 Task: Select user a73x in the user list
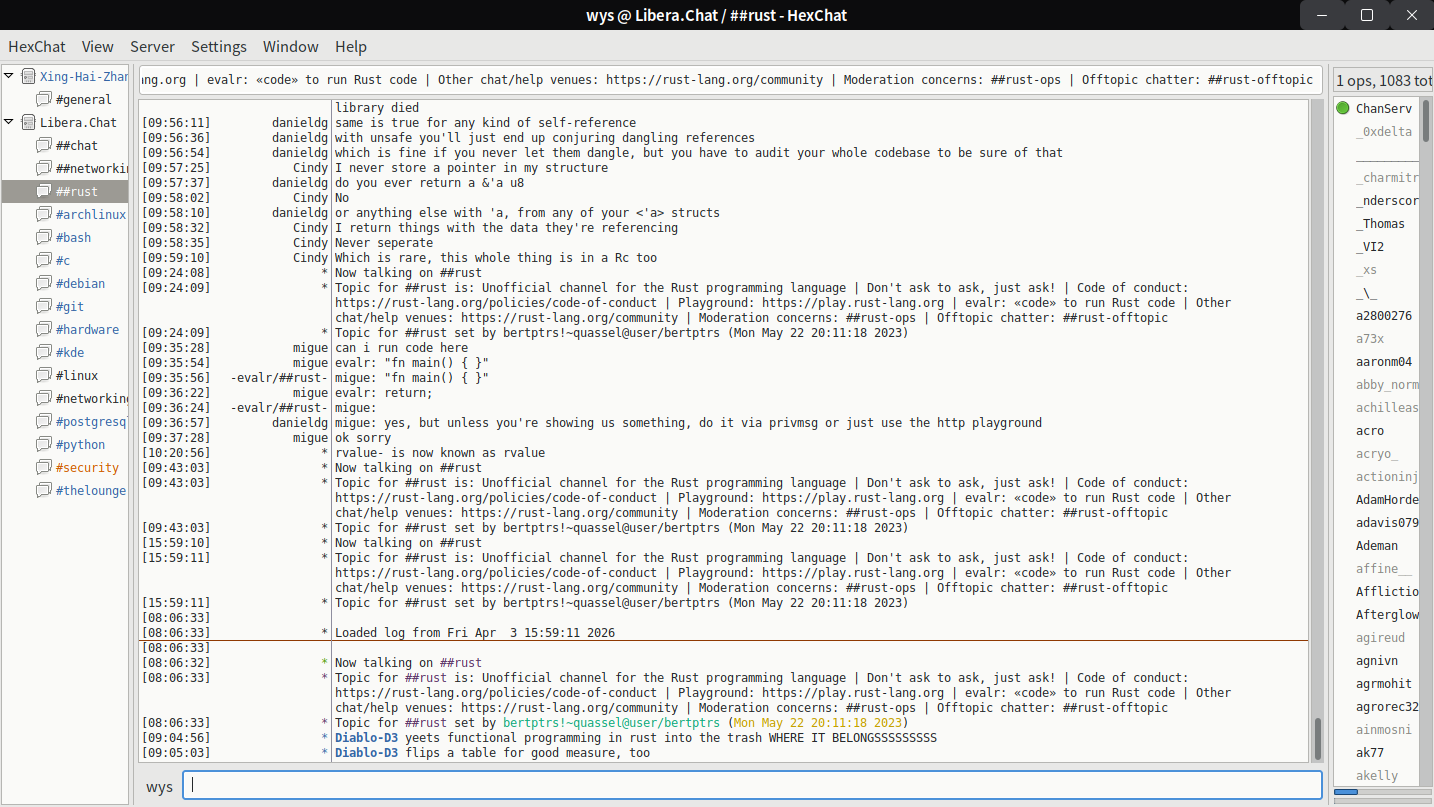click(x=1370, y=339)
